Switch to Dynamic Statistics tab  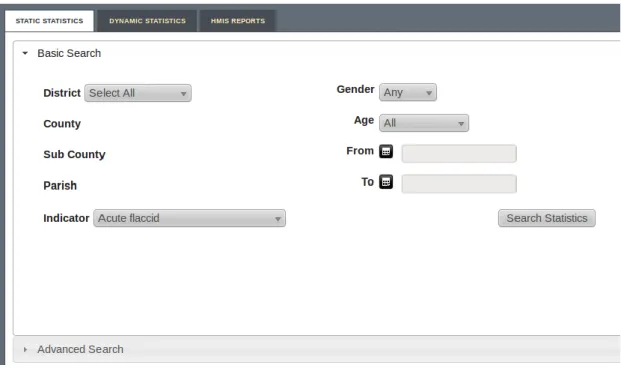147,21
